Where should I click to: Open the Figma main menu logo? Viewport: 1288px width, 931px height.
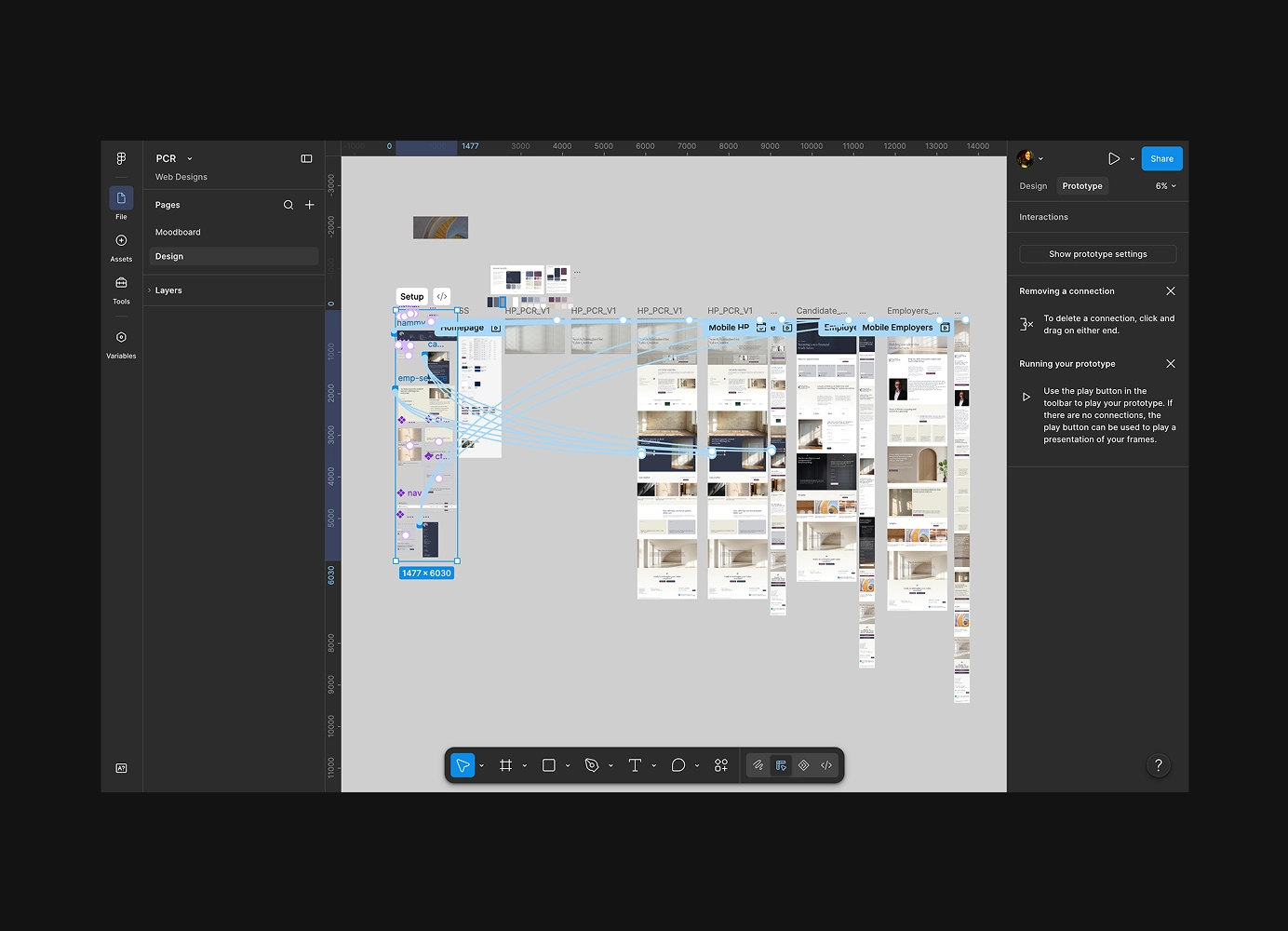point(121,159)
